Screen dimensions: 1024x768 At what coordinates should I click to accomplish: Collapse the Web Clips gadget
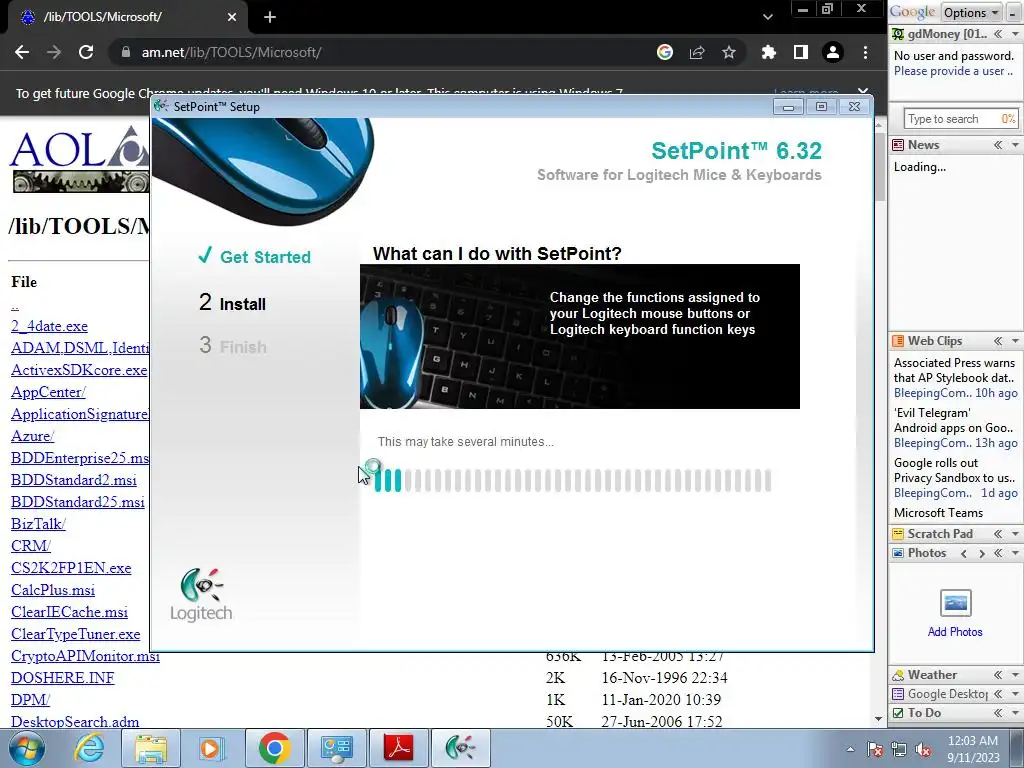click(x=998, y=341)
